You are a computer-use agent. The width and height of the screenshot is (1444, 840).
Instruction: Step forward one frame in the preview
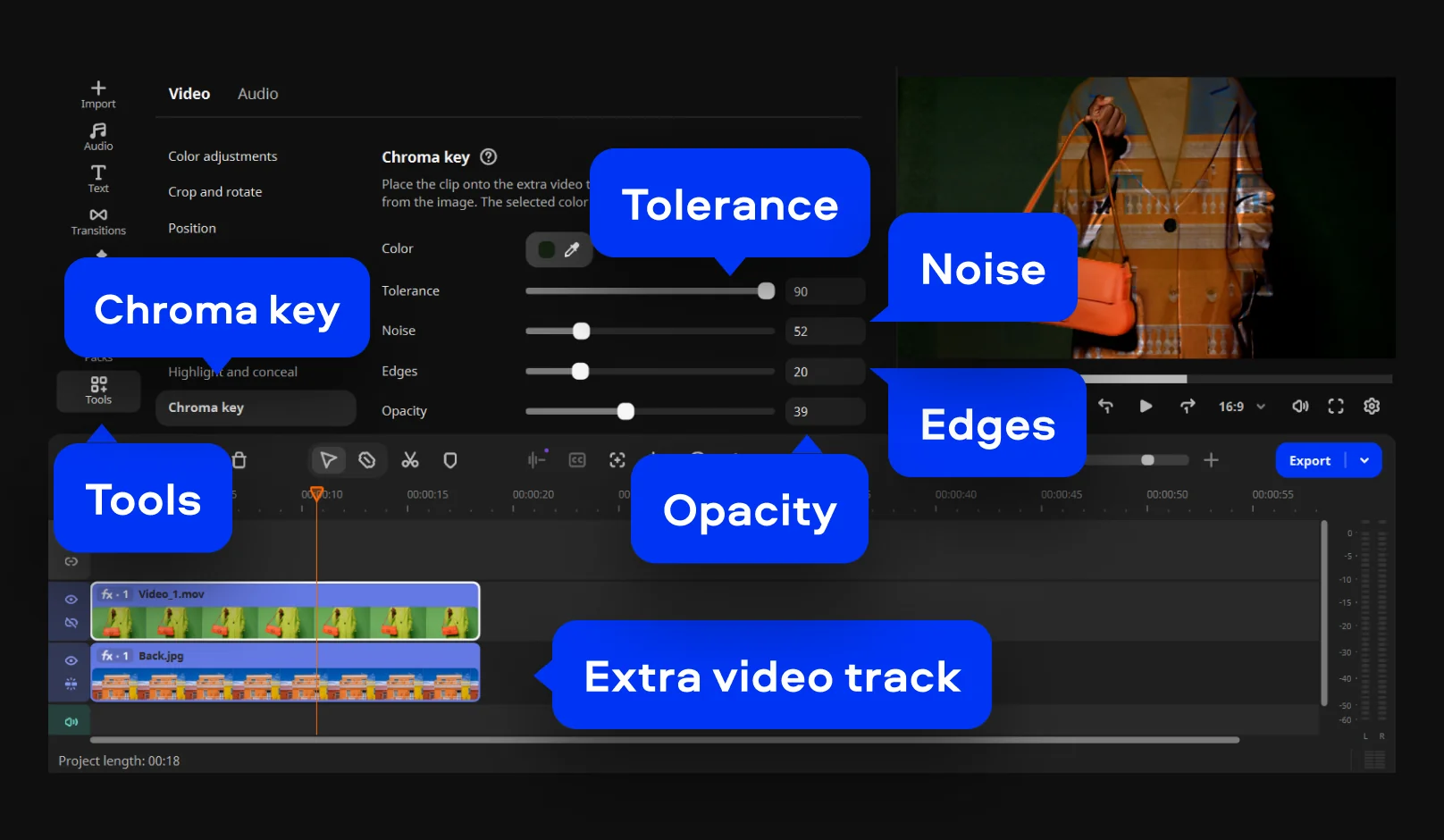coord(1188,406)
